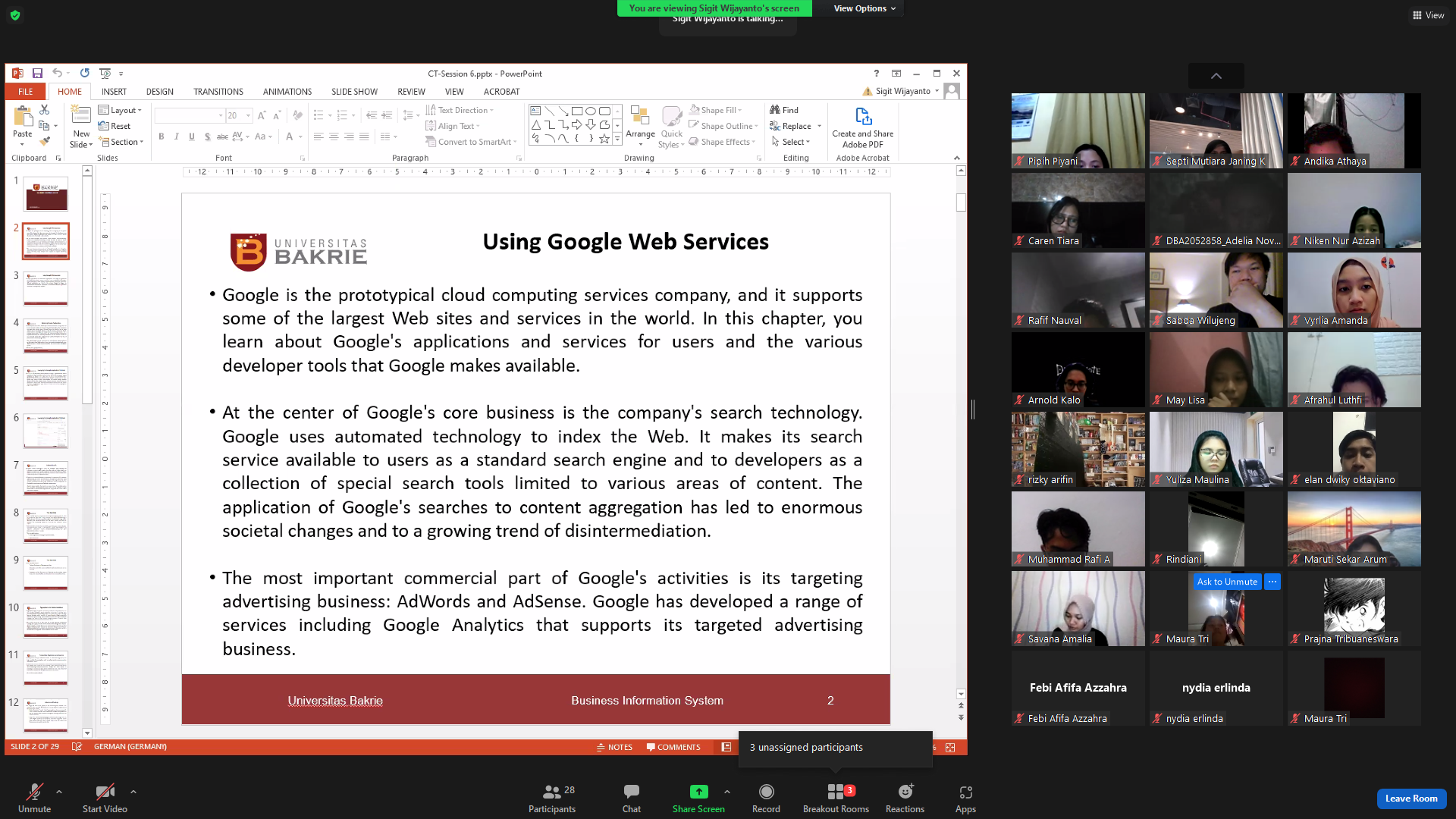
Task: Undo the last action in PowerPoint
Action: tap(57, 74)
